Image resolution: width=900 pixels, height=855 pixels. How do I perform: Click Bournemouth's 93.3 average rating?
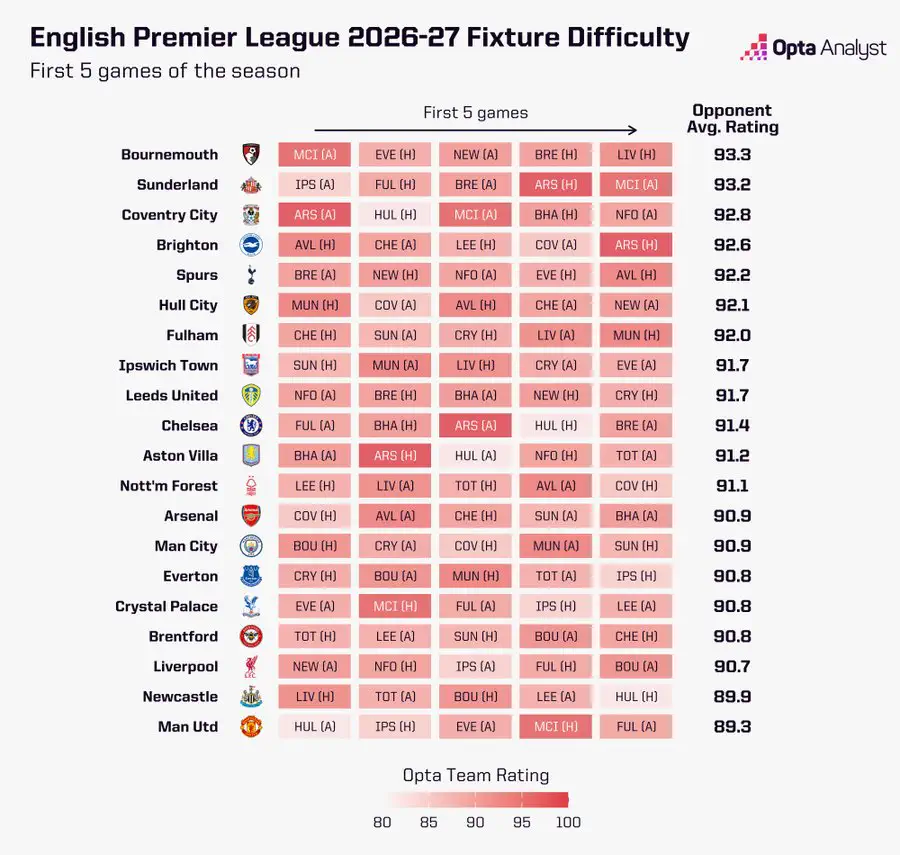(732, 155)
